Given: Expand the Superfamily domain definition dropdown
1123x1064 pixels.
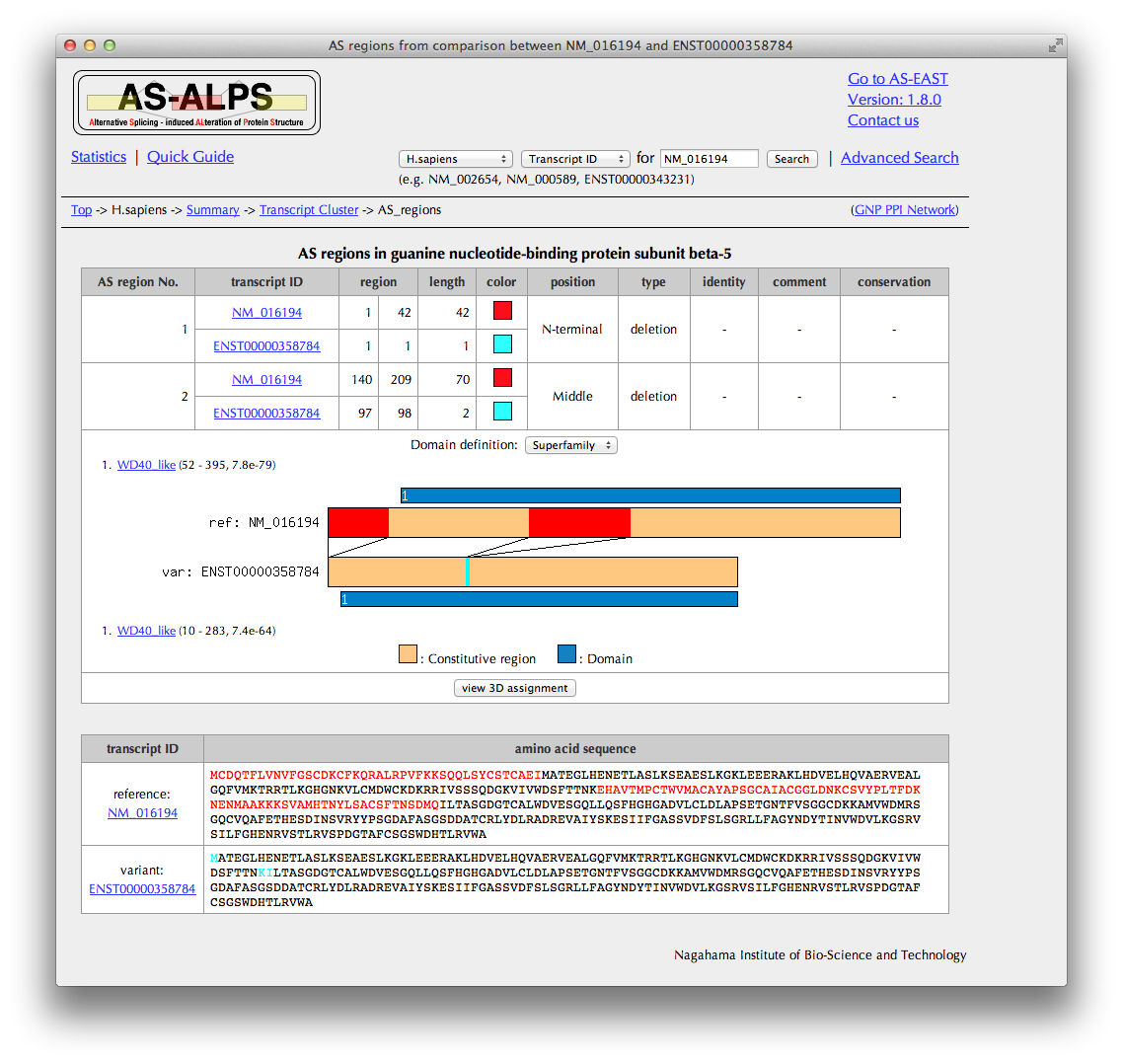Looking at the screenshot, I should (570, 445).
